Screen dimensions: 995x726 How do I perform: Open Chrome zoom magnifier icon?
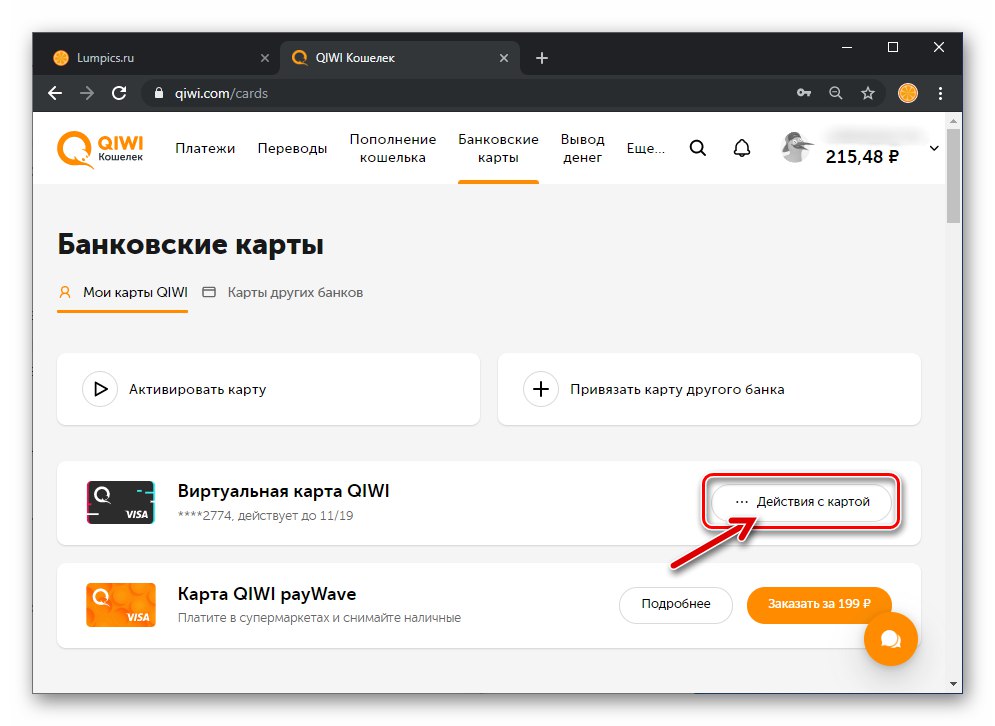(x=836, y=93)
